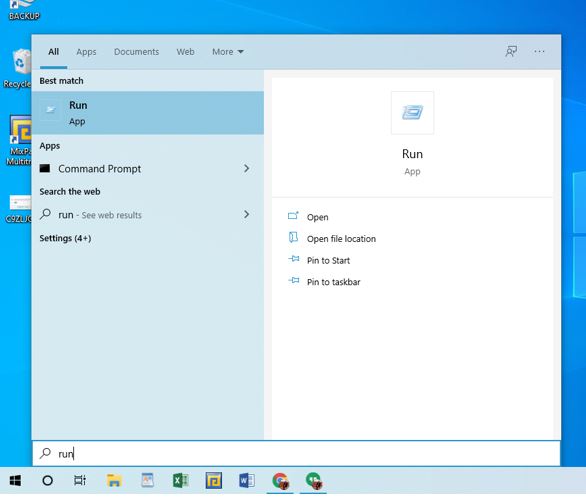
Task: Select Pin to Start
Action: coord(328,260)
